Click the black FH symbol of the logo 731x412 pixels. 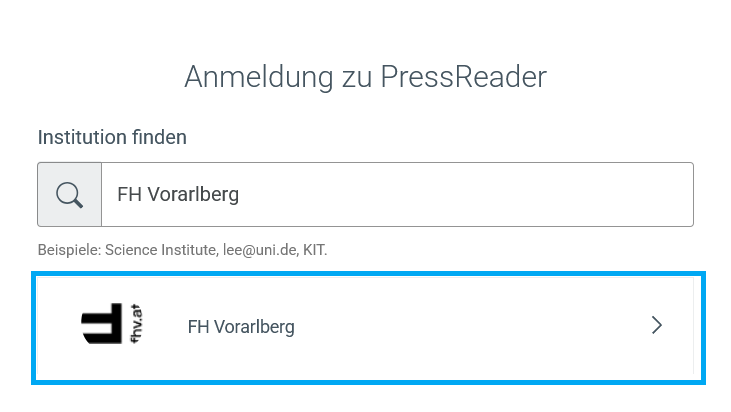click(x=102, y=323)
